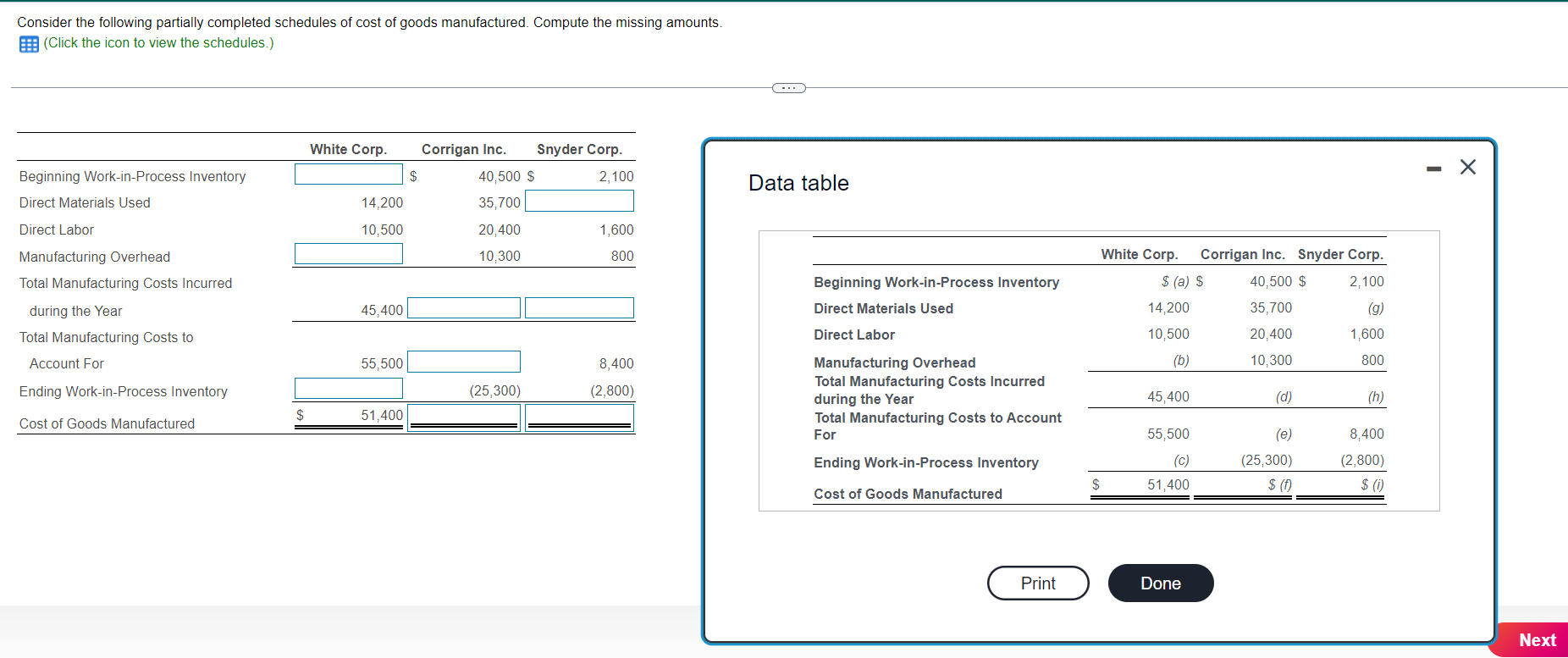Click '$ (f)' placeholder in the data table
Screen dimensions: 1568x658
(x=1280, y=485)
